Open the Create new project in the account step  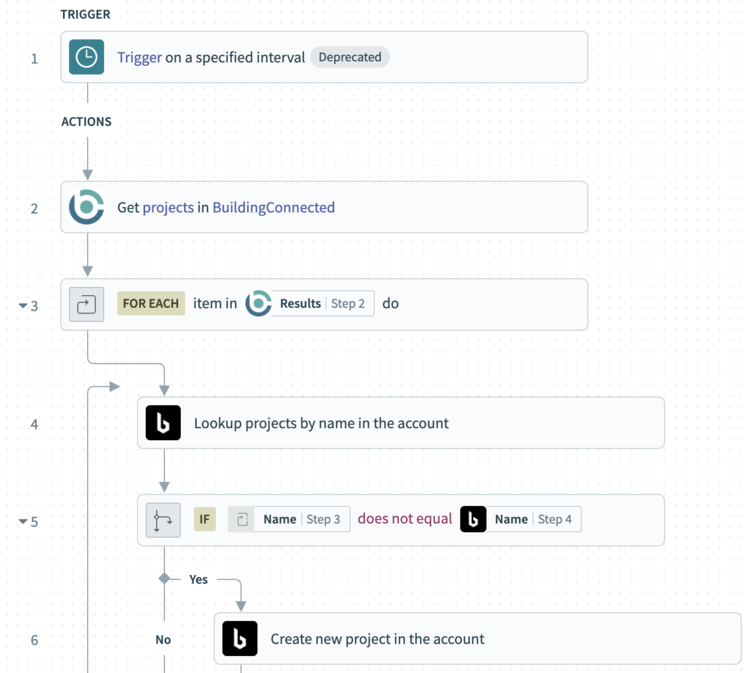coord(477,639)
